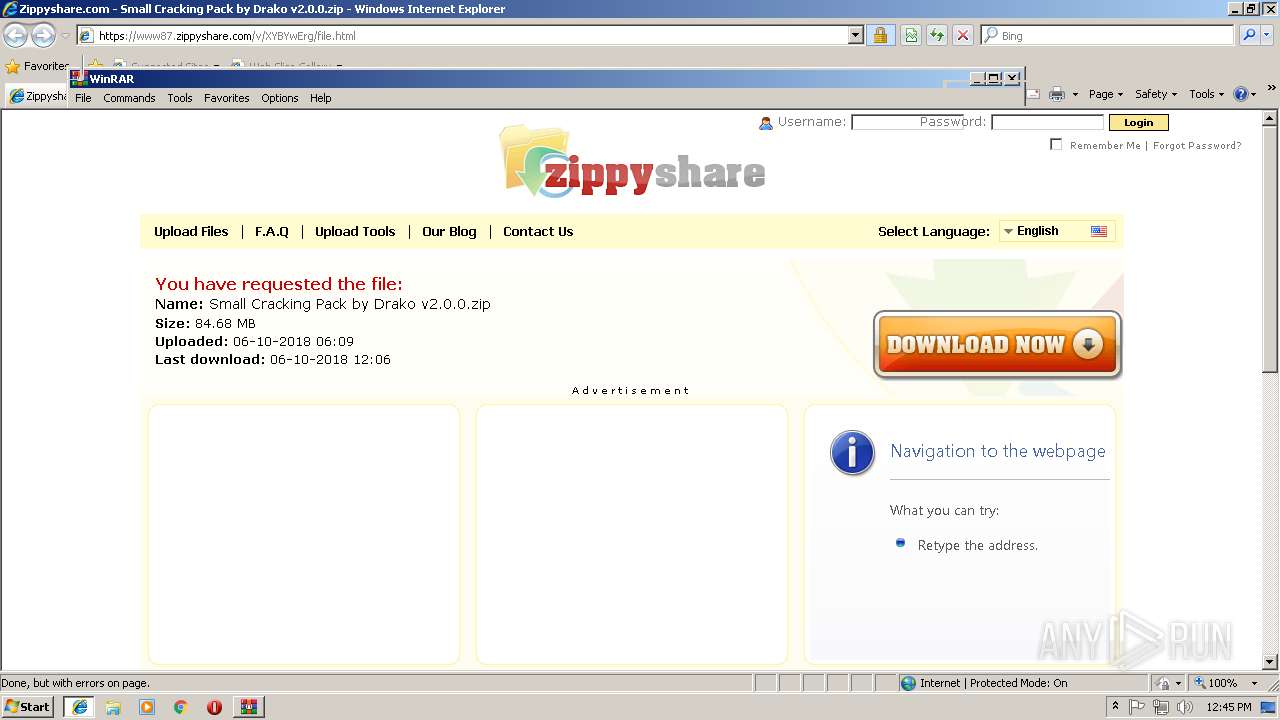
Task: Click the Print icon in IE command bar
Action: click(x=1056, y=94)
